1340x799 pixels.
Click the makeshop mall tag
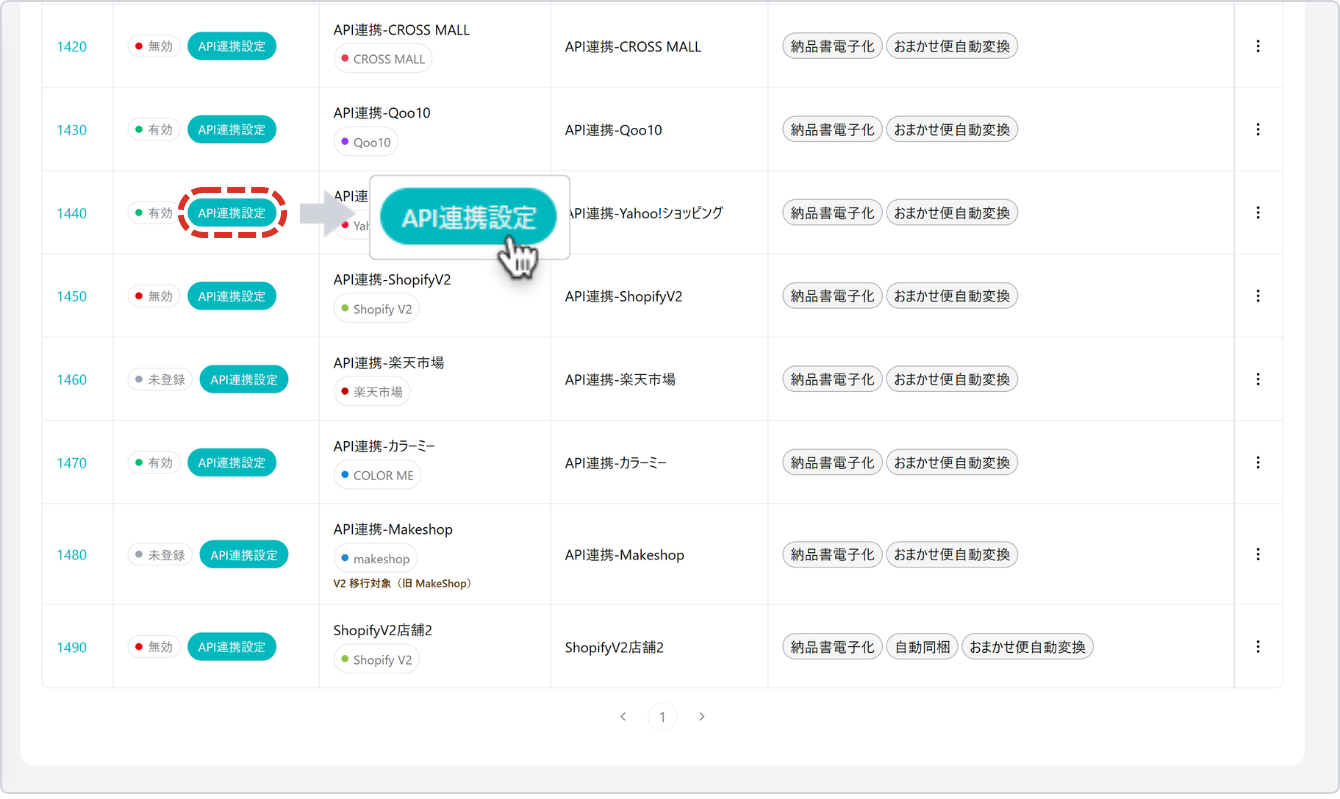click(375, 559)
